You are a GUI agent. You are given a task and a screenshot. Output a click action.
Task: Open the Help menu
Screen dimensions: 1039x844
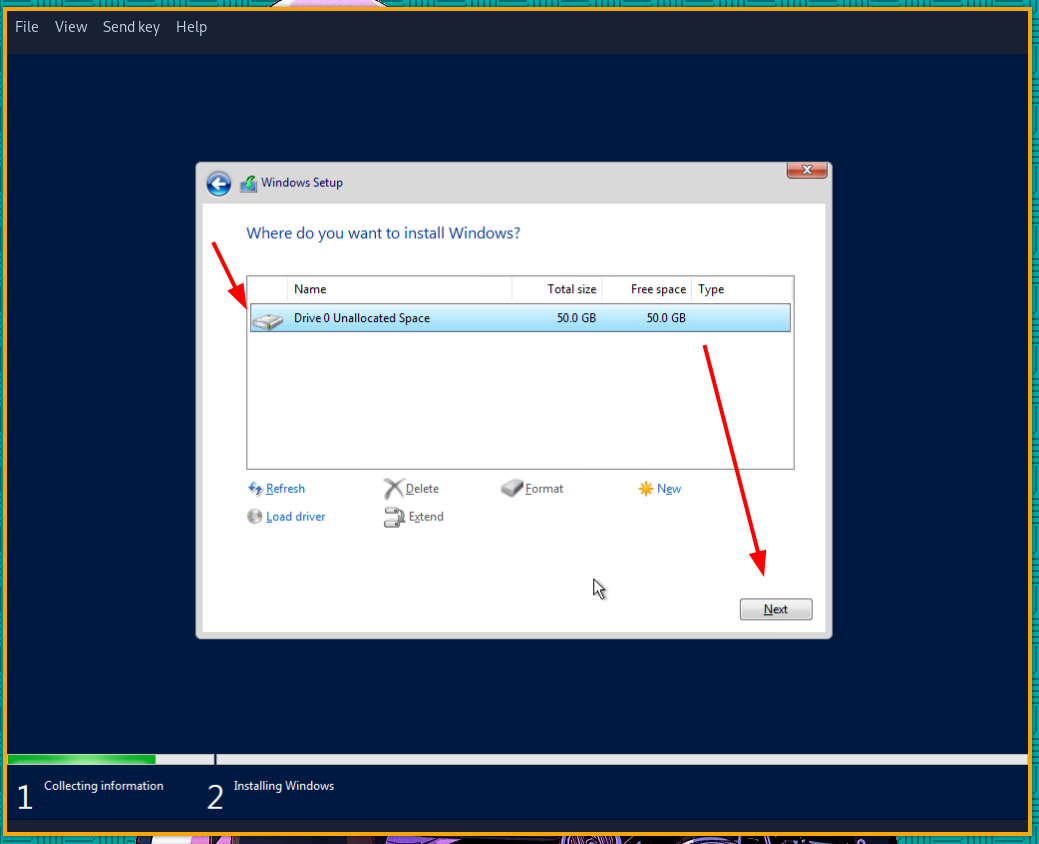191,27
